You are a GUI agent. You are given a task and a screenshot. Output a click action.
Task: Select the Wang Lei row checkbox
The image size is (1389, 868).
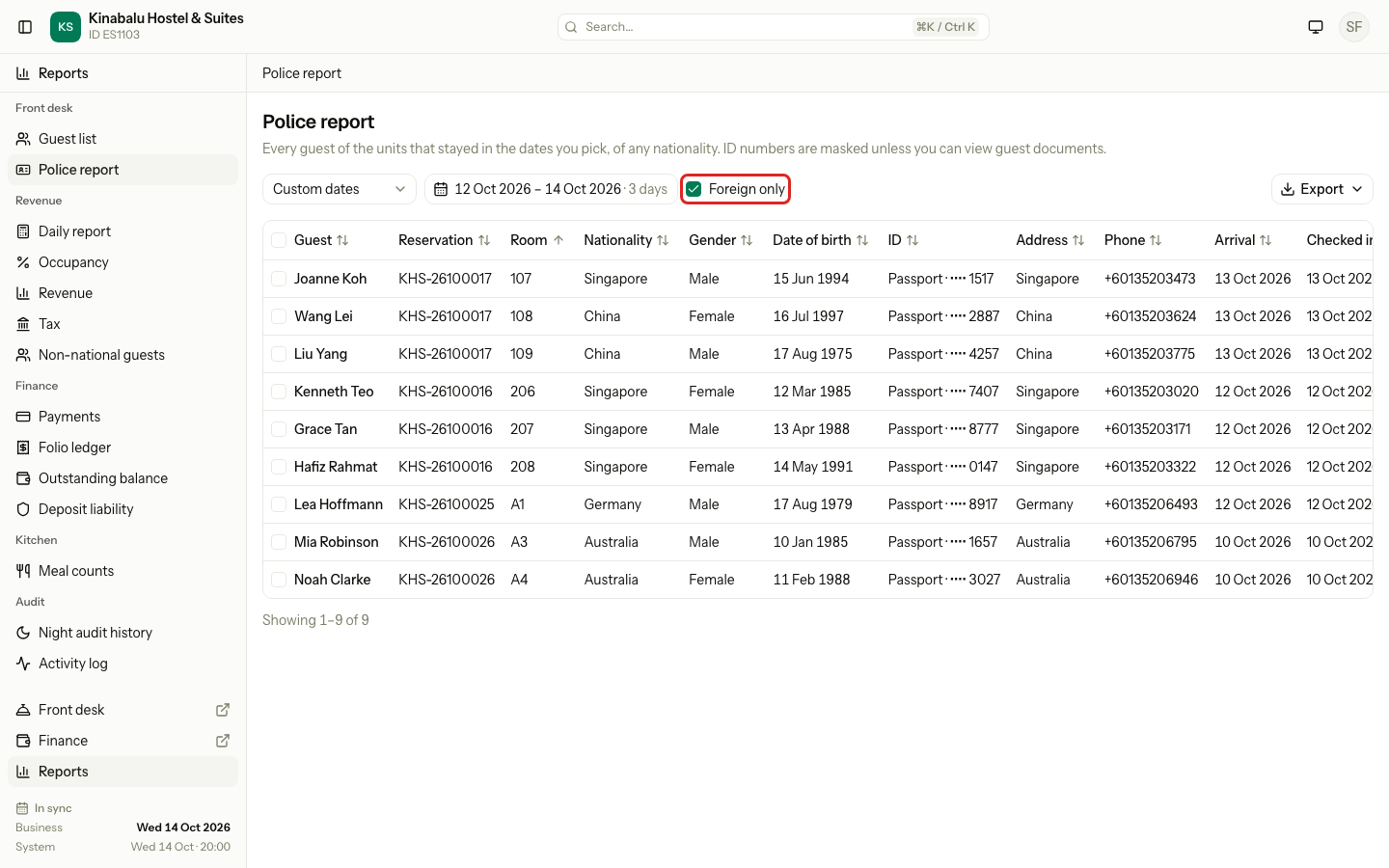(x=279, y=316)
